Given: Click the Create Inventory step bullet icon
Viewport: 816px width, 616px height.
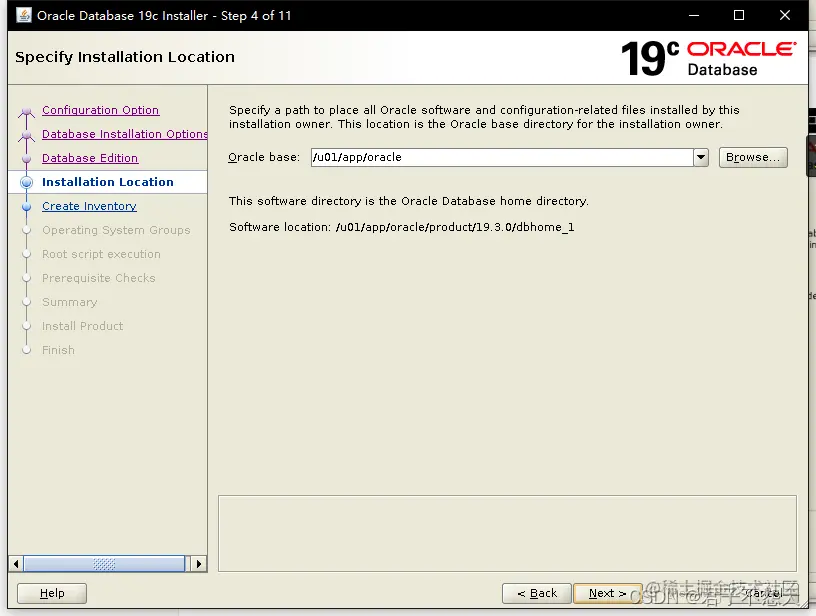Looking at the screenshot, I should click(27, 207).
